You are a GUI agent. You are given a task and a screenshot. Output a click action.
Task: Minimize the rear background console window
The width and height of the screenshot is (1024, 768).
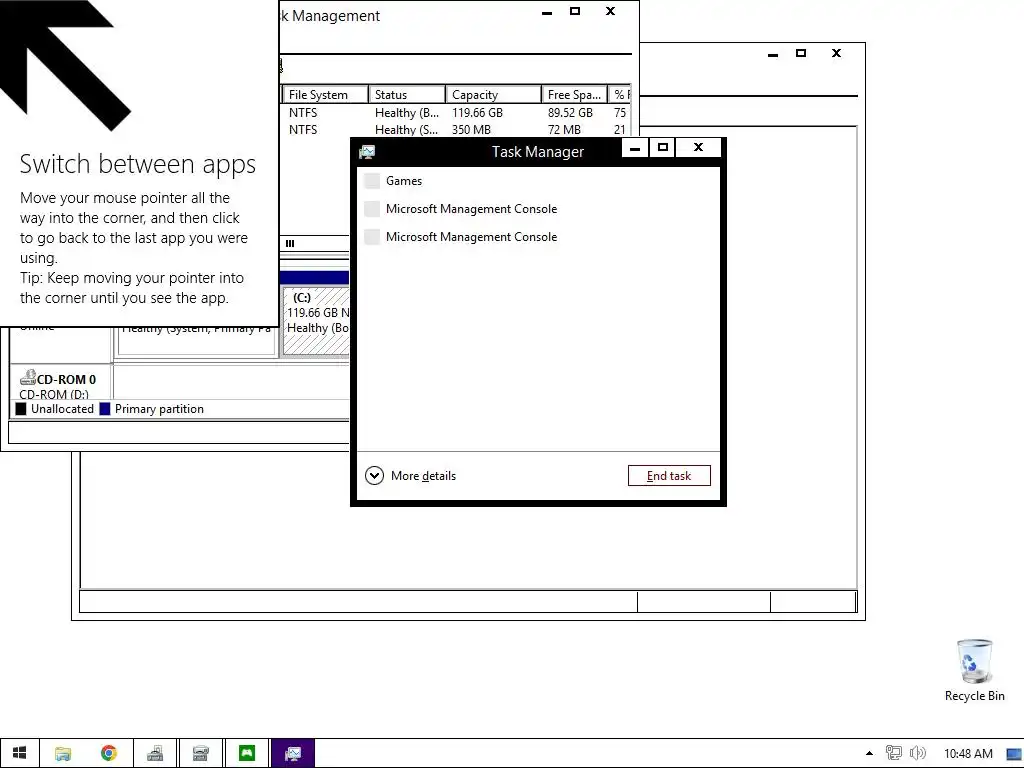773,54
